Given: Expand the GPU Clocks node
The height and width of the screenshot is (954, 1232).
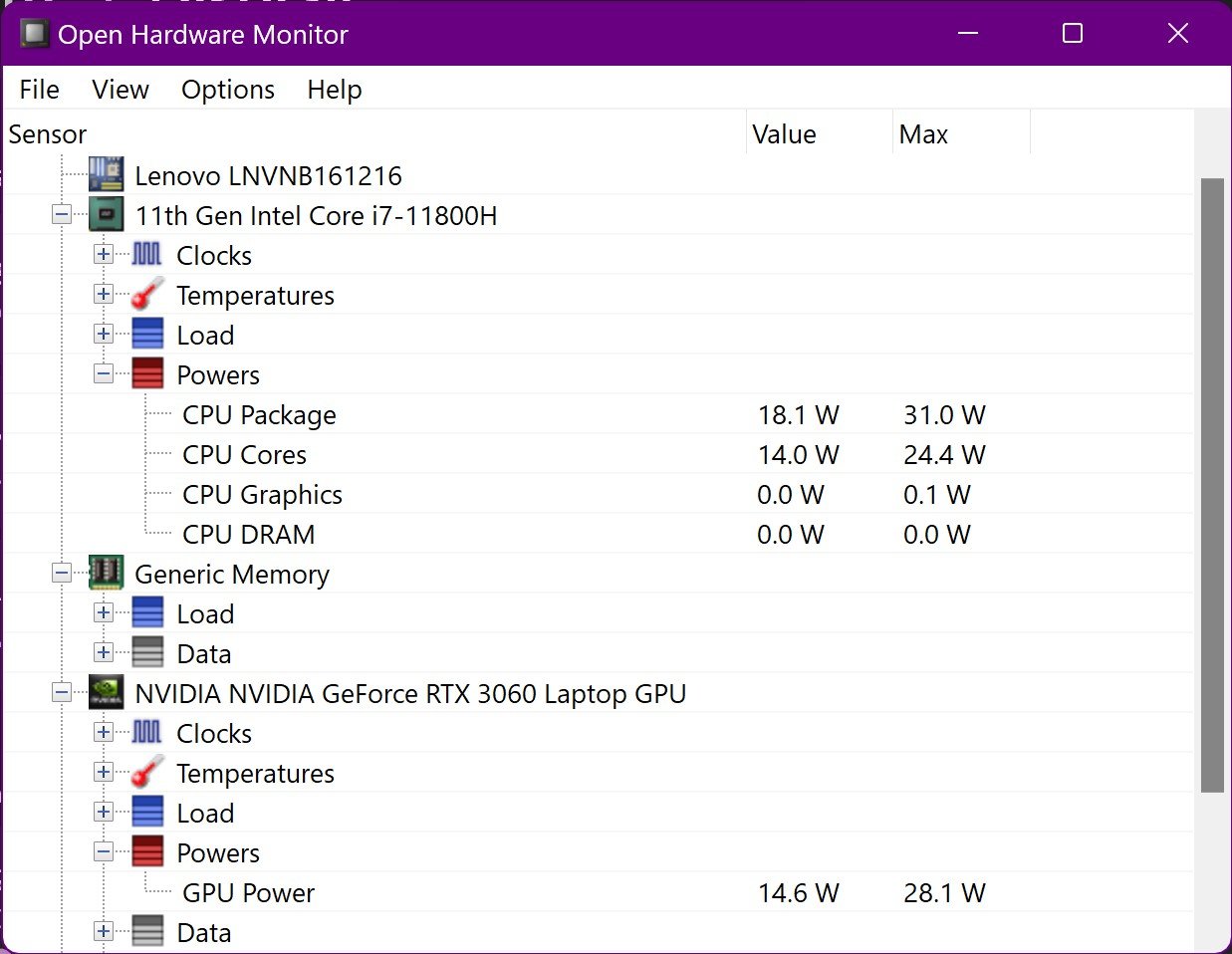Looking at the screenshot, I should (104, 732).
